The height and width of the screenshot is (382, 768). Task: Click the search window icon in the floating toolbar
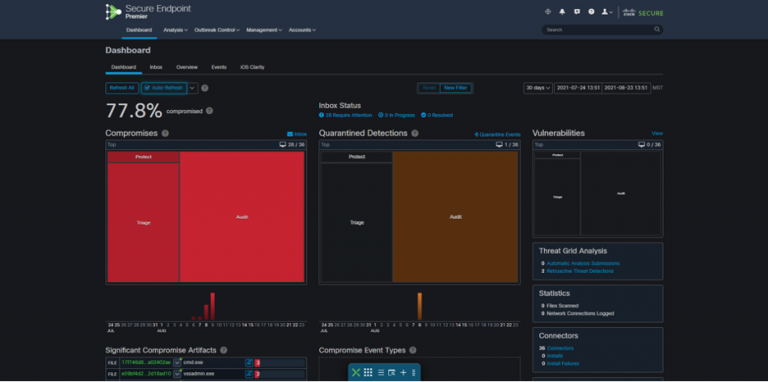click(391, 373)
